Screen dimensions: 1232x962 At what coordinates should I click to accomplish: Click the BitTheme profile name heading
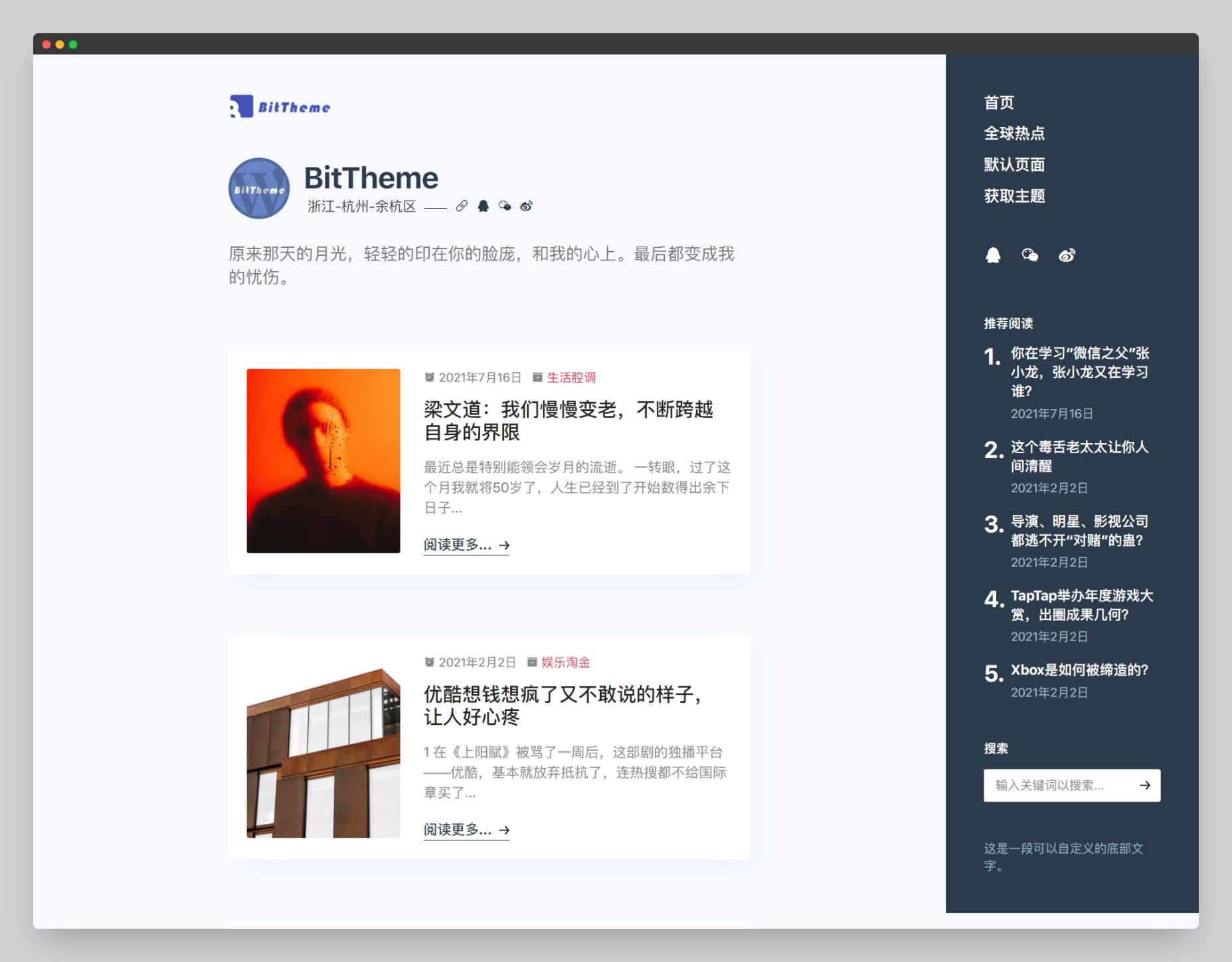tap(371, 178)
